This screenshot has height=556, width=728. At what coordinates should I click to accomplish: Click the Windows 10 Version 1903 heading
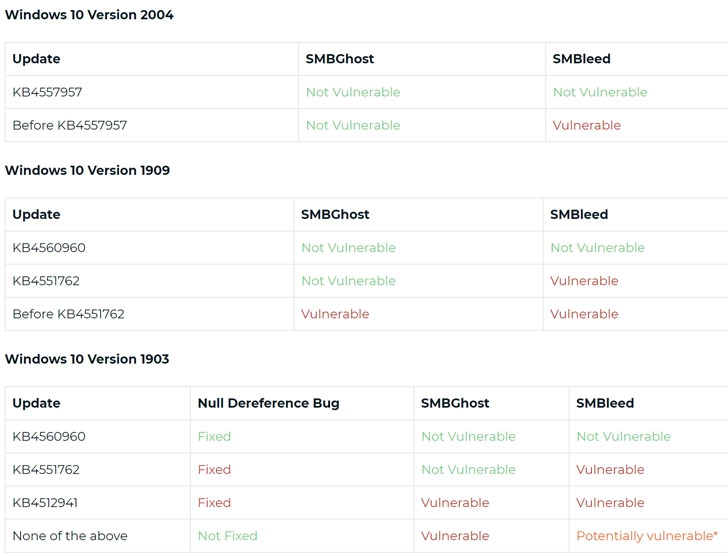point(87,359)
